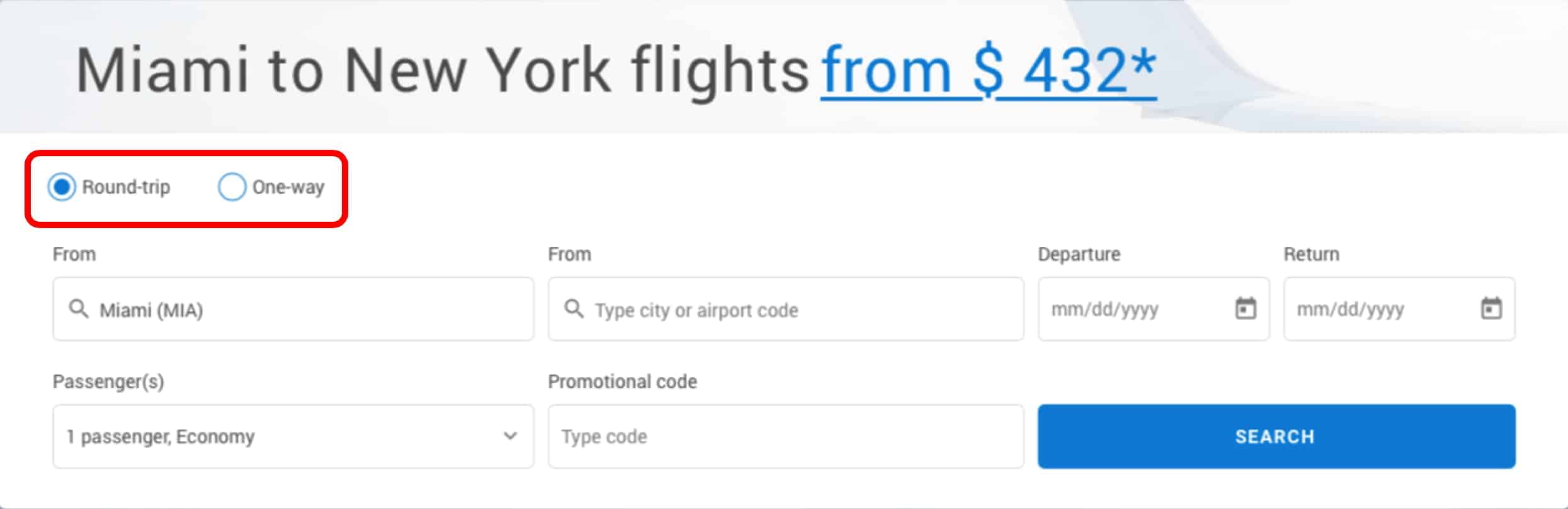
Task: Click the Round-trip label text
Action: pos(126,187)
